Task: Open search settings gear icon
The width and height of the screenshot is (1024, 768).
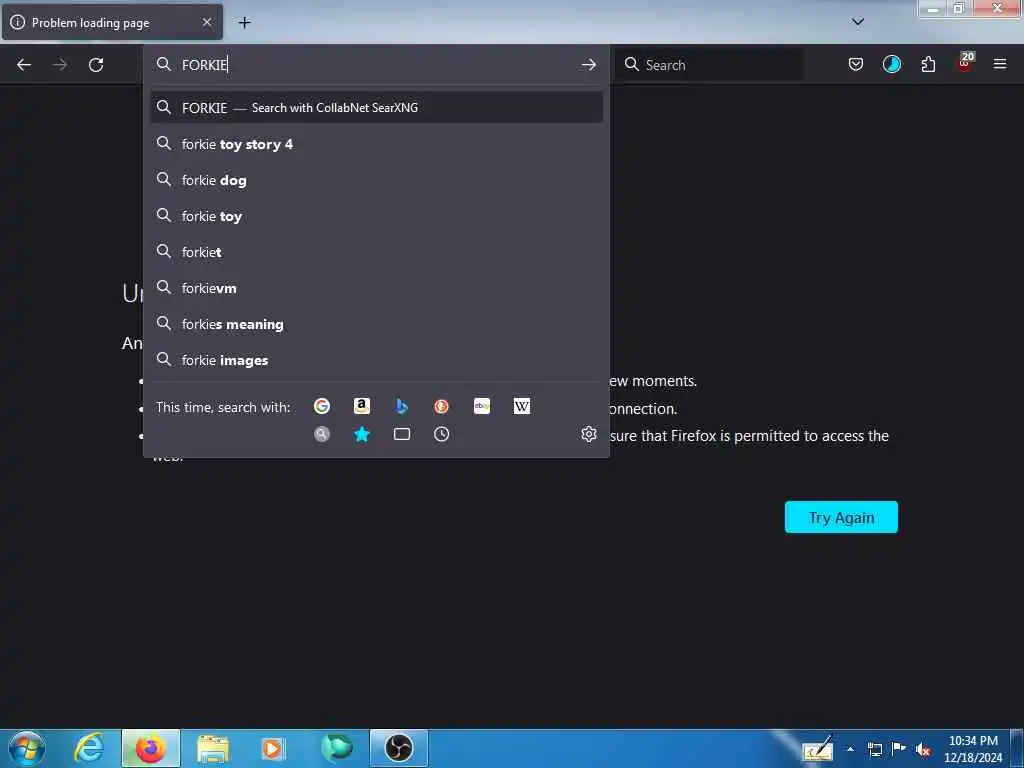Action: coord(589,434)
